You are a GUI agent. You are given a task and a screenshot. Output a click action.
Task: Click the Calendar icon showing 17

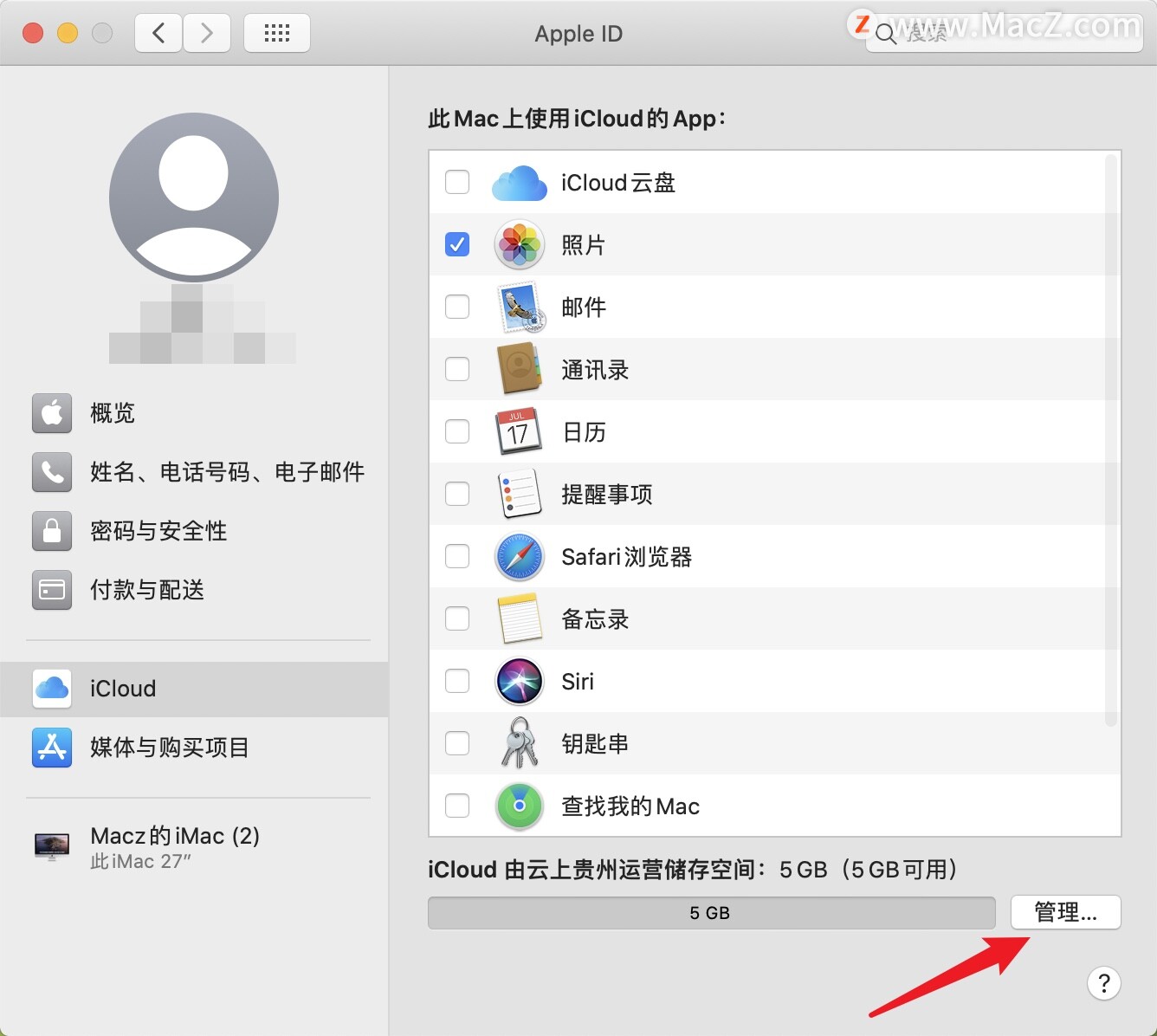[519, 431]
